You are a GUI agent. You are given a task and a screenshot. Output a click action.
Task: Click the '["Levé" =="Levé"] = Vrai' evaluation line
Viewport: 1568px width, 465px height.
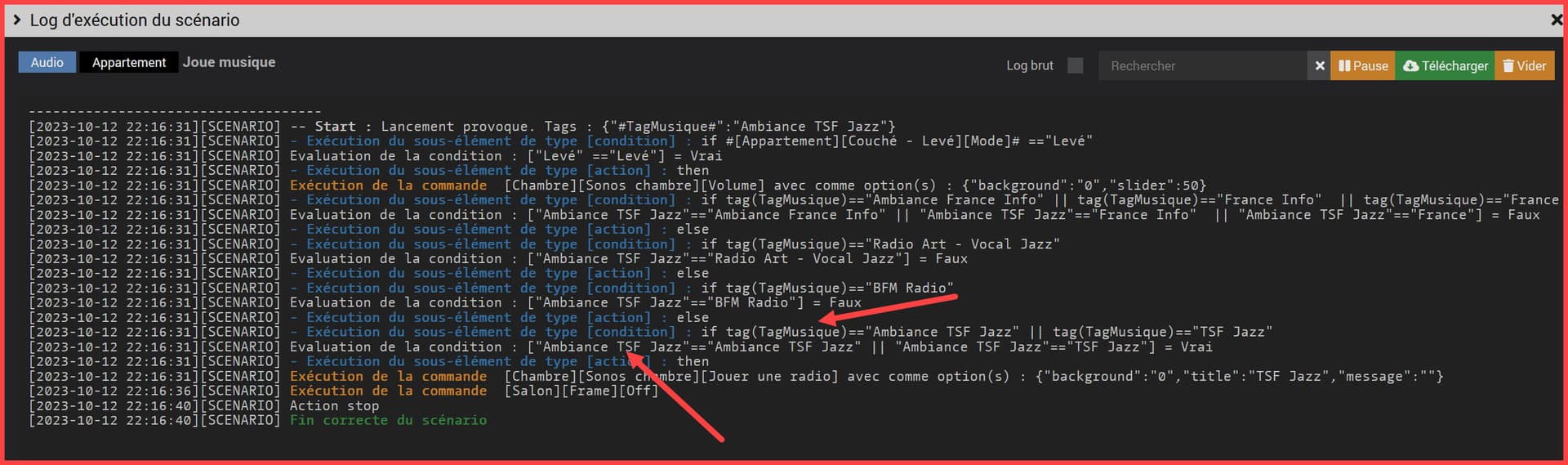click(x=376, y=155)
